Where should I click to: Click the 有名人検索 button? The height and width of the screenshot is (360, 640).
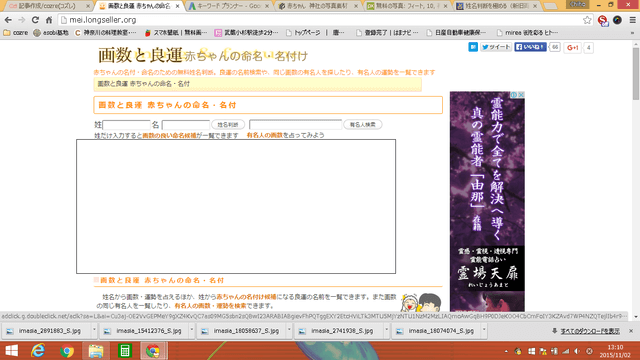(362, 124)
